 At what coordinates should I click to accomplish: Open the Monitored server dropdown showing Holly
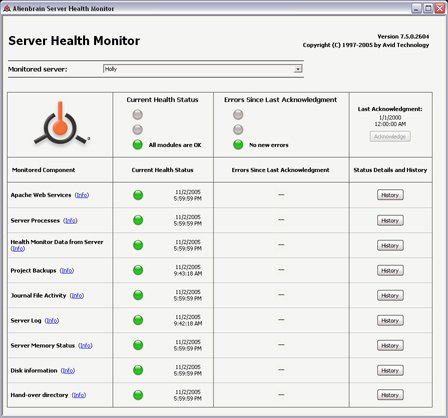pos(203,69)
